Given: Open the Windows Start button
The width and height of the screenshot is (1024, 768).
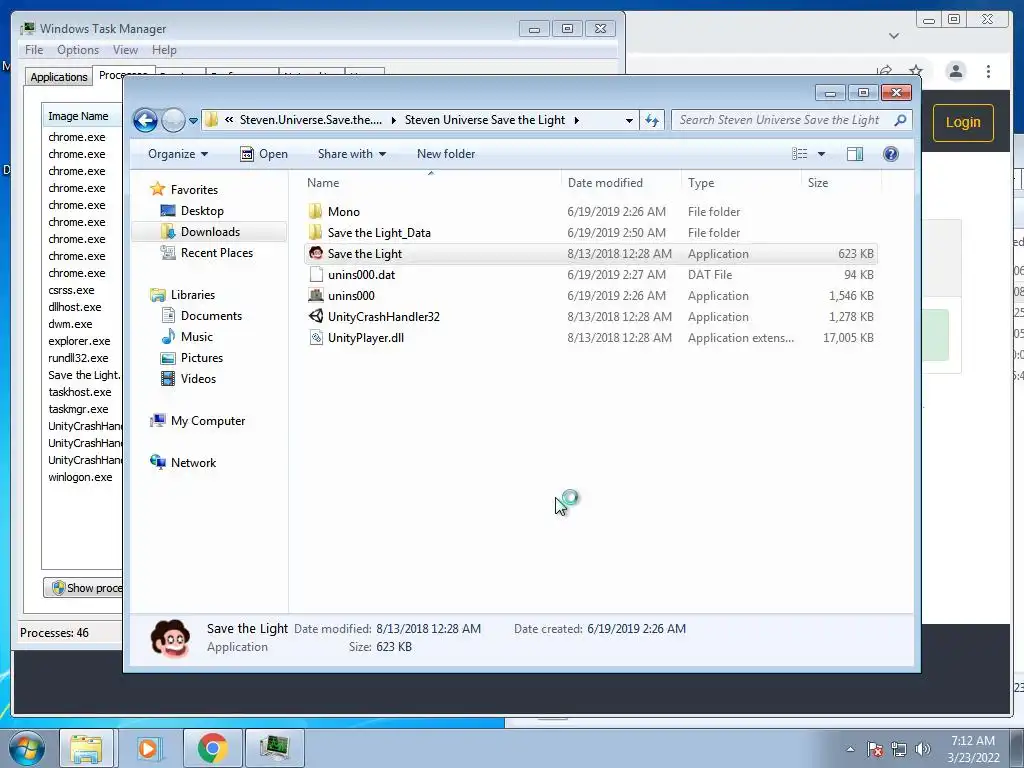Looking at the screenshot, I should (27, 748).
